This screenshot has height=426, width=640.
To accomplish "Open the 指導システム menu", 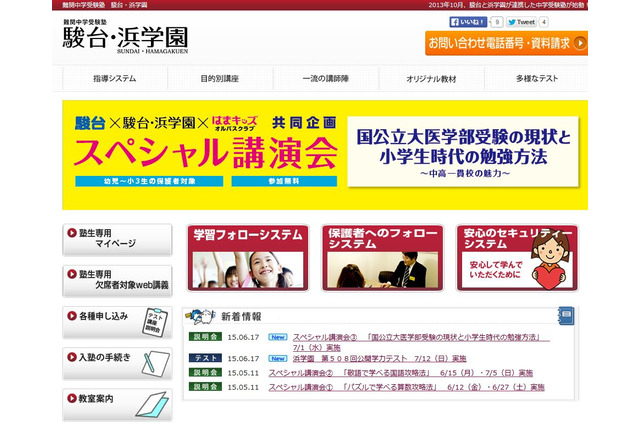I will coord(115,78).
